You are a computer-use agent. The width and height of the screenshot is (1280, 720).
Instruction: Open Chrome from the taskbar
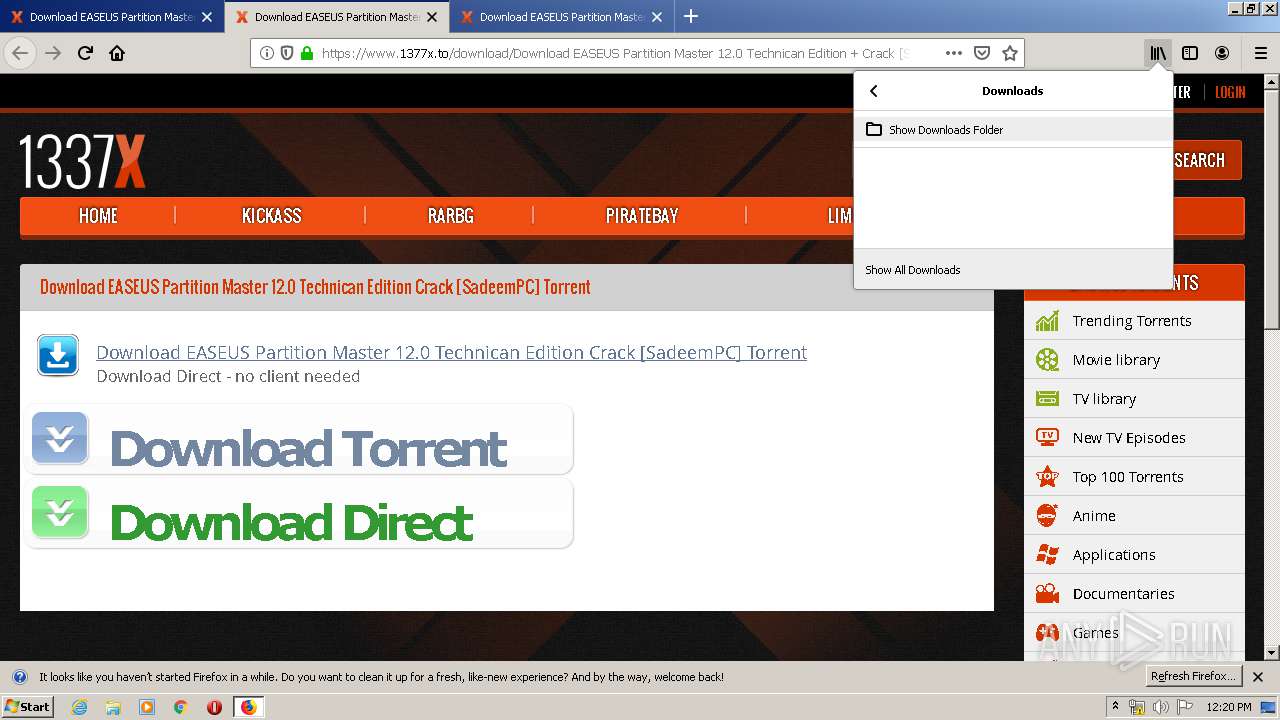(x=180, y=707)
